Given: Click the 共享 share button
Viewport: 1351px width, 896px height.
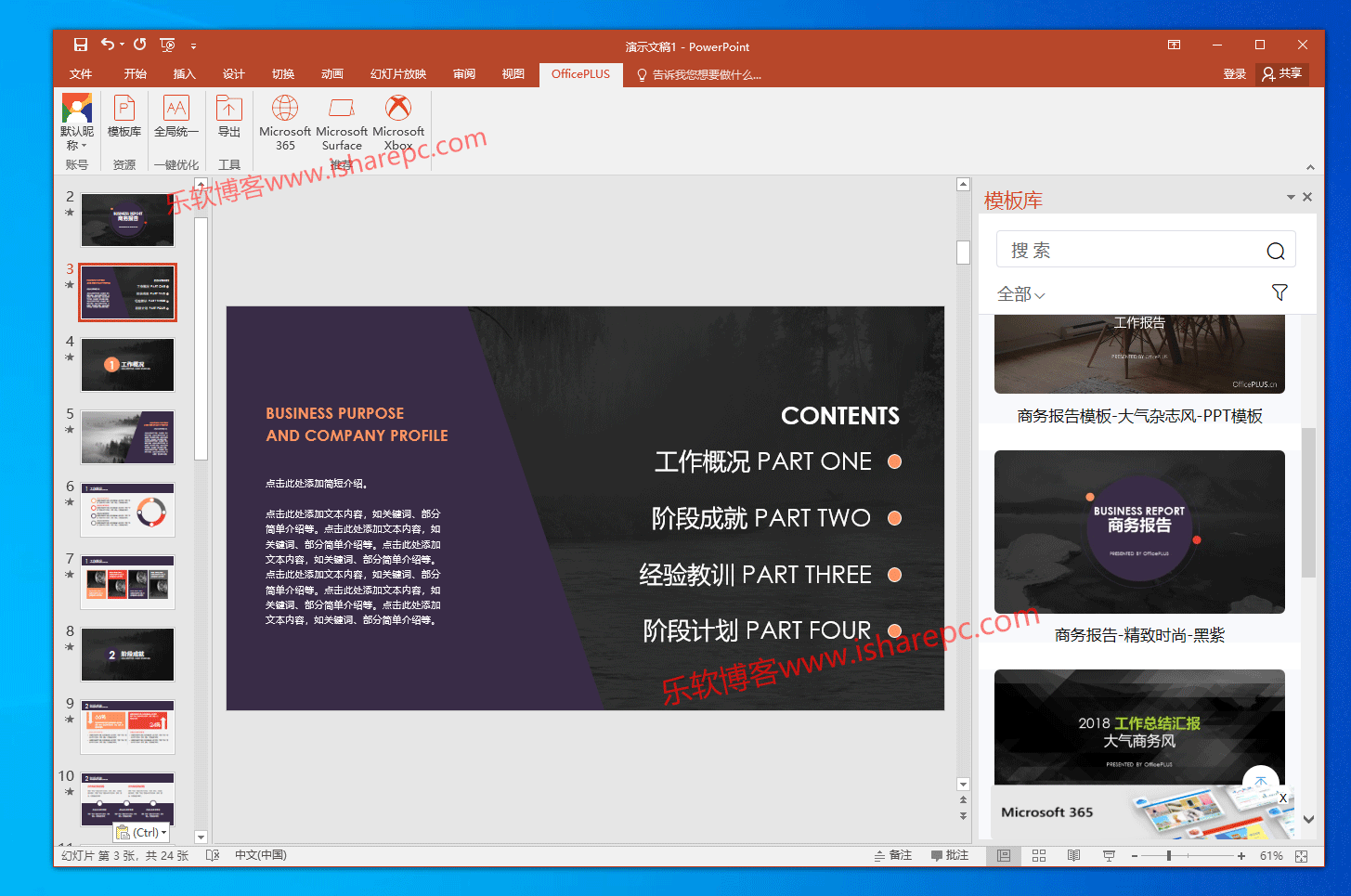Looking at the screenshot, I should coord(1282,74).
